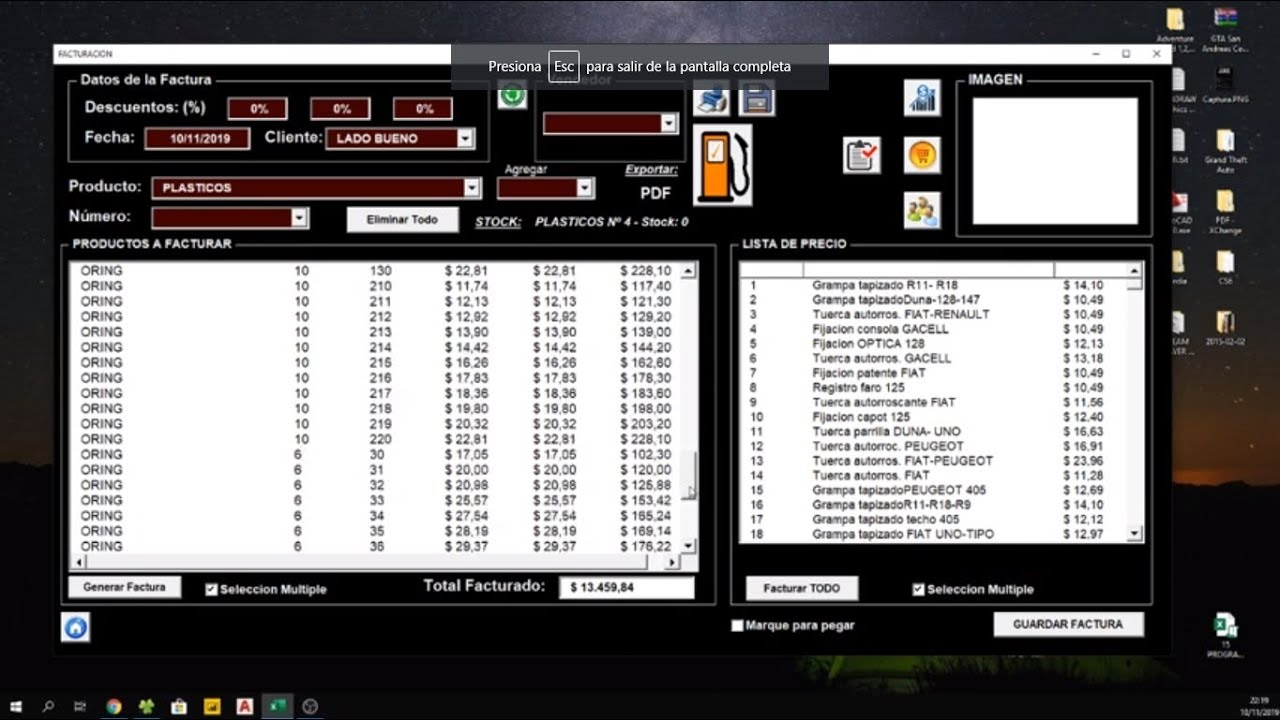Click Total Facturado field $ 13.459,84
This screenshot has width=1280, height=720.
coord(626,588)
